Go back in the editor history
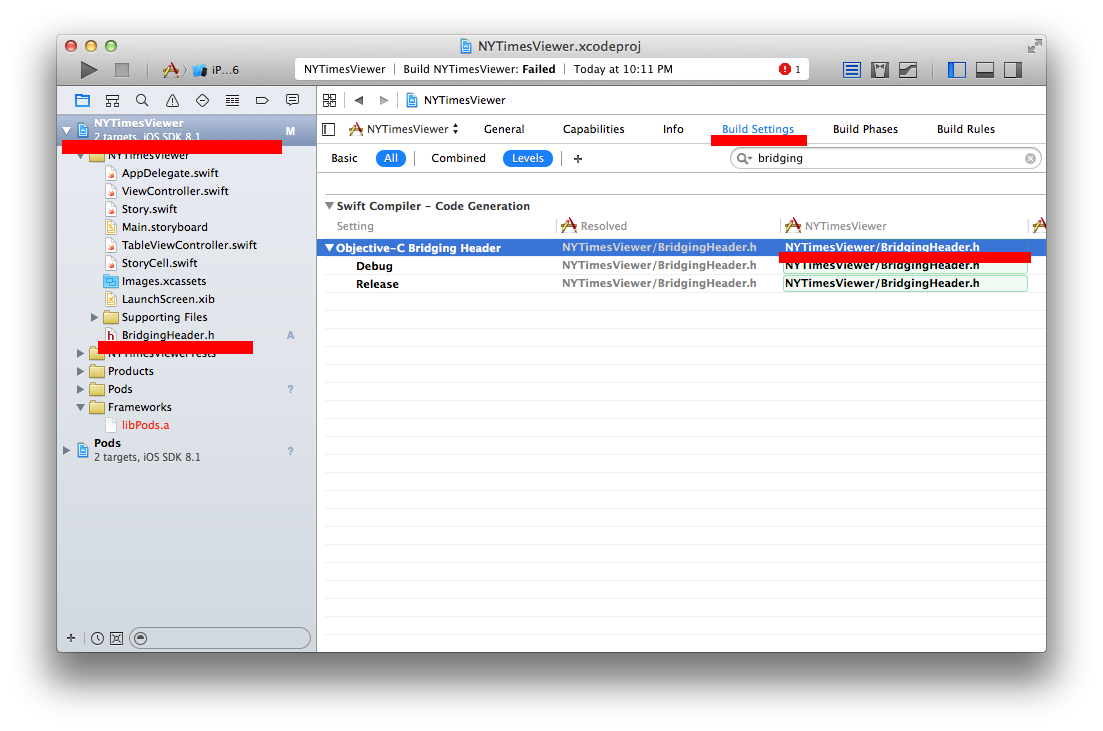This screenshot has width=1103, height=731. 359,100
